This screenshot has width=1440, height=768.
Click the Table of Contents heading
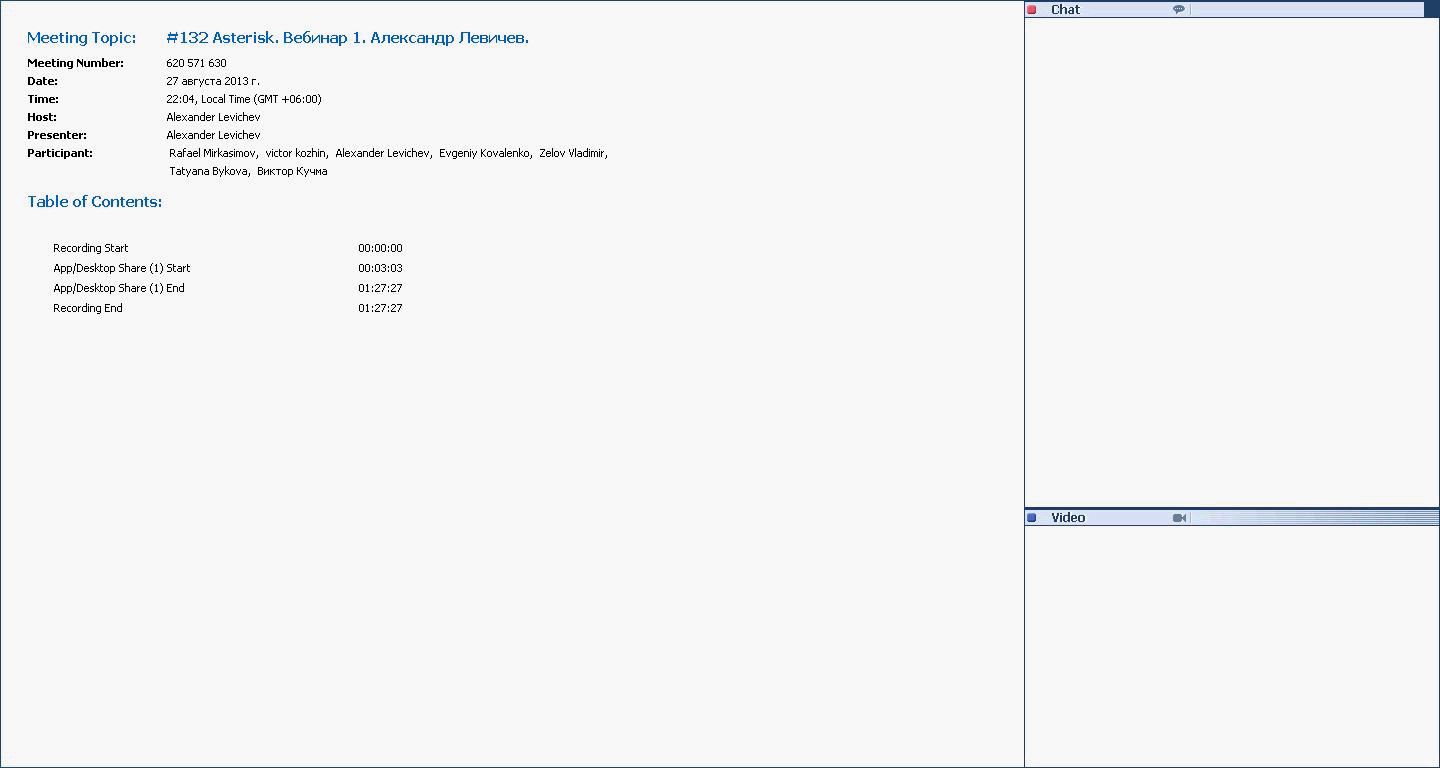pos(95,202)
